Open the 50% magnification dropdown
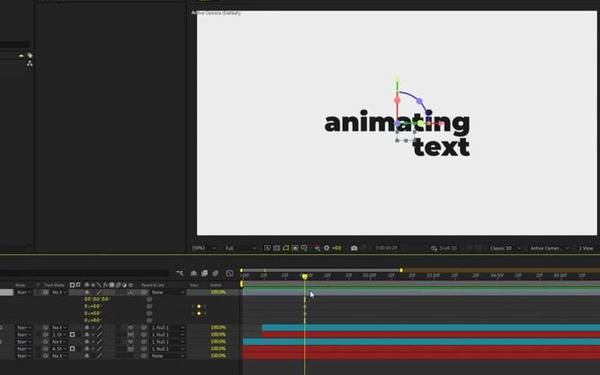The image size is (600, 375). tap(204, 248)
